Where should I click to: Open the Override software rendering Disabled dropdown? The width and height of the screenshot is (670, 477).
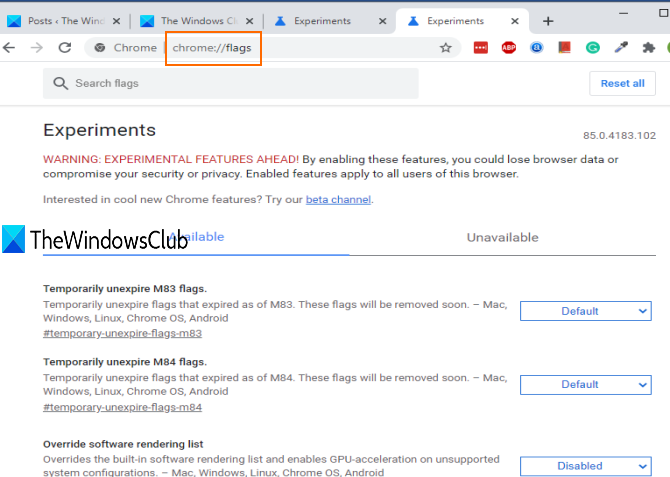[585, 466]
